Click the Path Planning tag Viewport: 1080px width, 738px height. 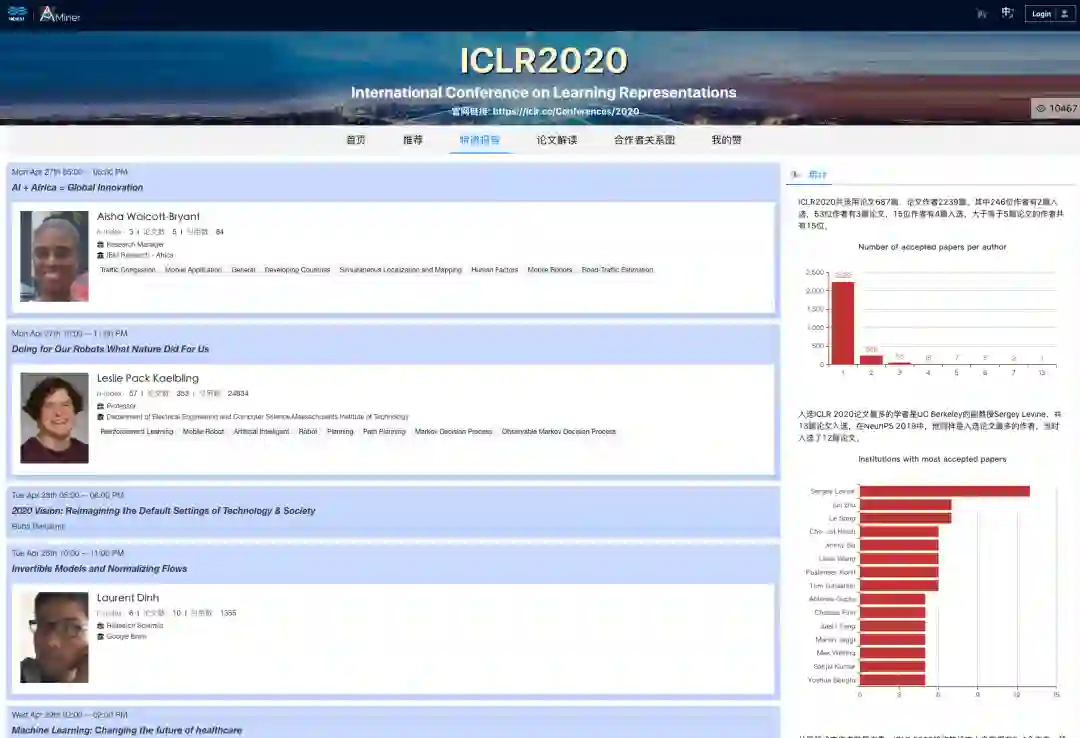tap(384, 432)
